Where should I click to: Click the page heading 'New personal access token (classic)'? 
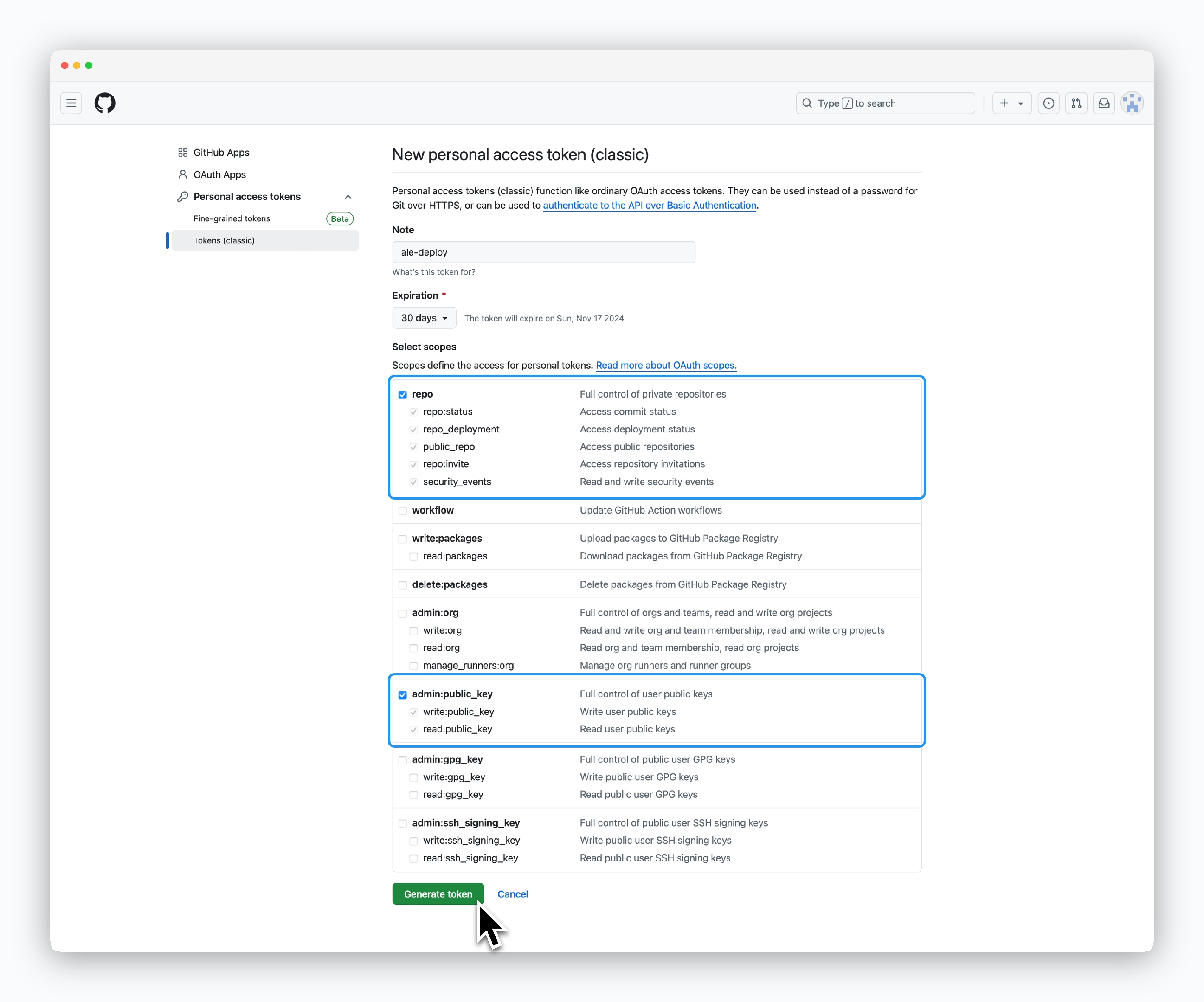pyautogui.click(x=521, y=155)
